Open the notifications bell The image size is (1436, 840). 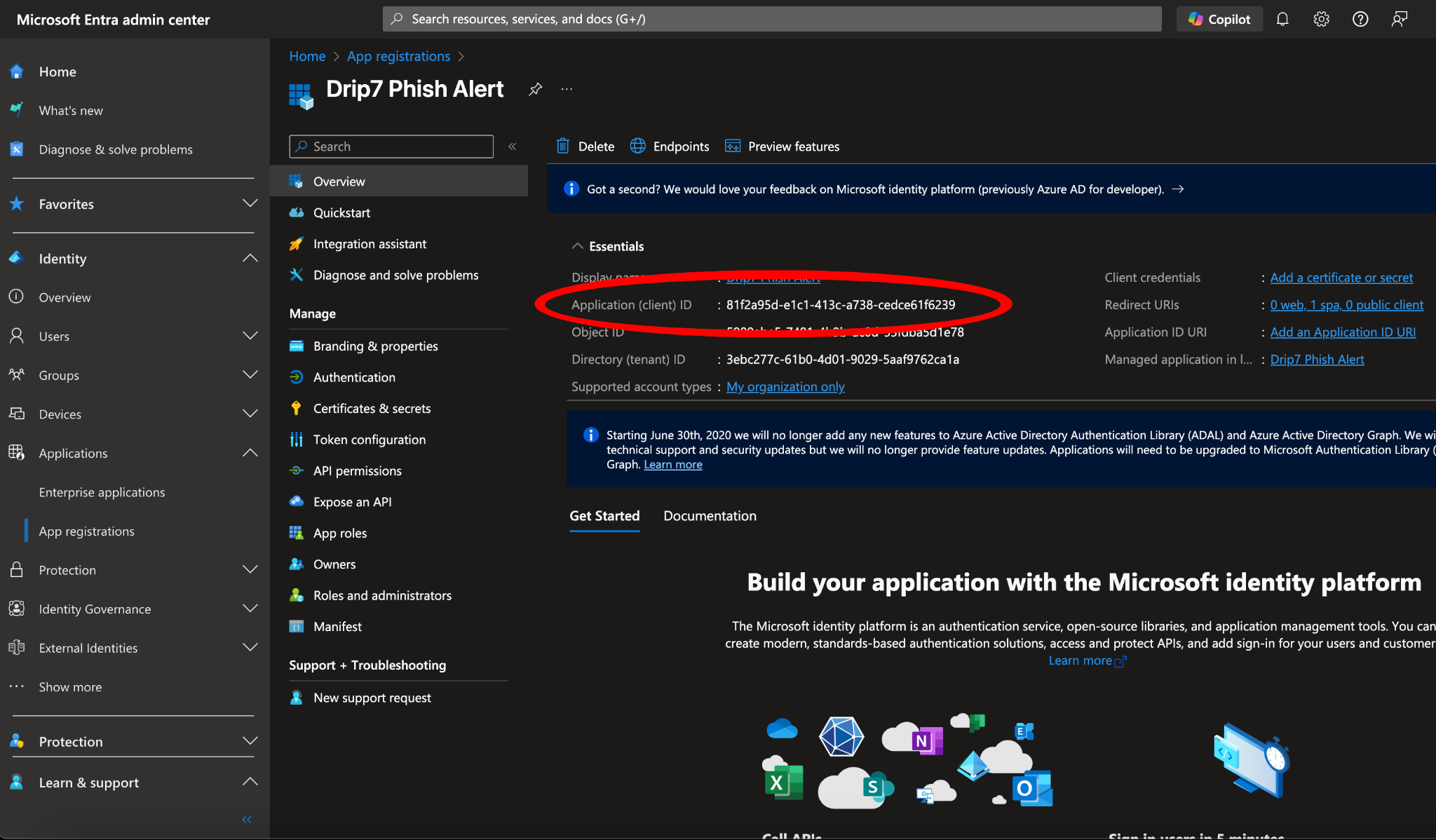click(1282, 19)
